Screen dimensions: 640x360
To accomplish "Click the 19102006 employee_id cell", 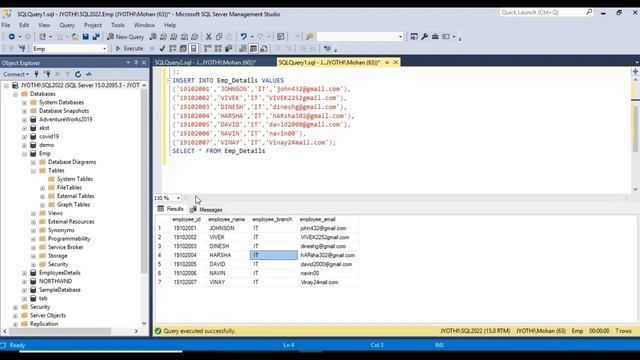I will click(188, 273).
